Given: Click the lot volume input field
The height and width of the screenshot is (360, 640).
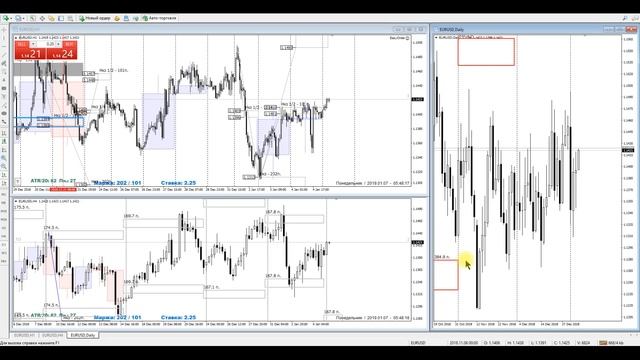Looking at the screenshot, I should 47,44.
